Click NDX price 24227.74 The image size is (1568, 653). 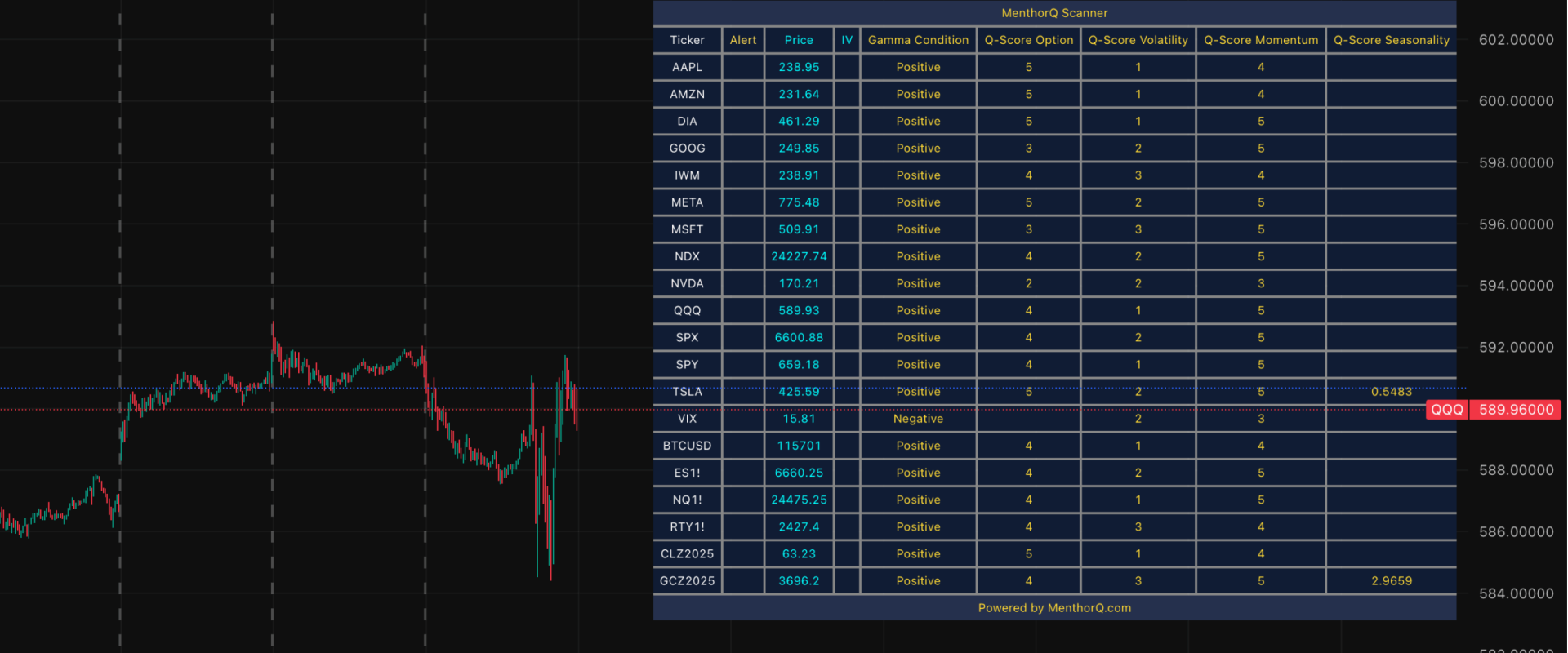point(799,256)
